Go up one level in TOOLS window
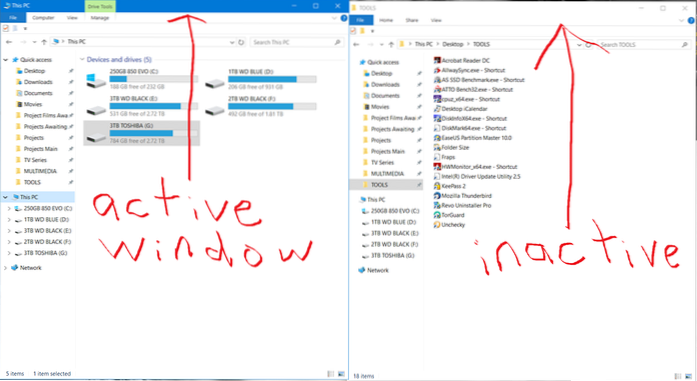The width and height of the screenshot is (697, 381). click(x=391, y=44)
